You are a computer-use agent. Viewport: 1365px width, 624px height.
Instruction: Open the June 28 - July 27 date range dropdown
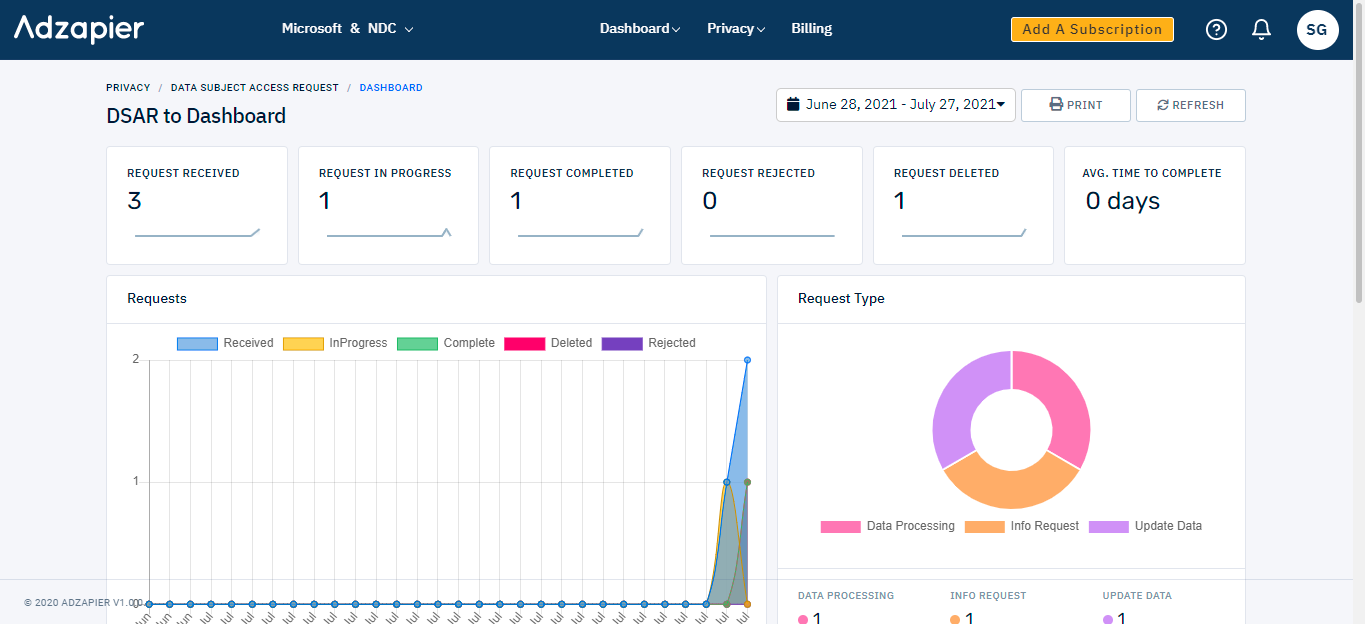tap(895, 104)
